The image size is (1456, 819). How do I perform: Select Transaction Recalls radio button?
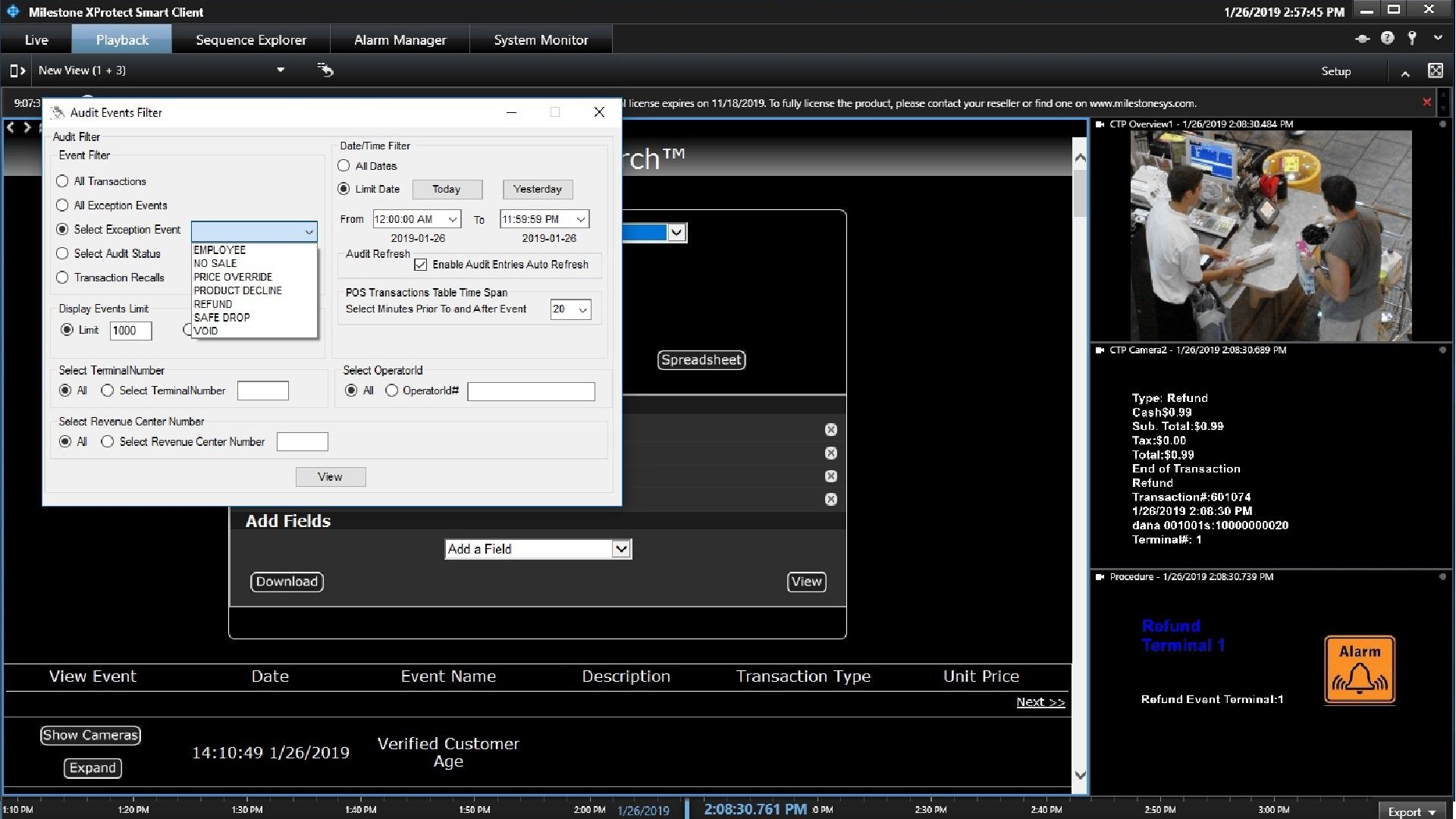(x=62, y=278)
